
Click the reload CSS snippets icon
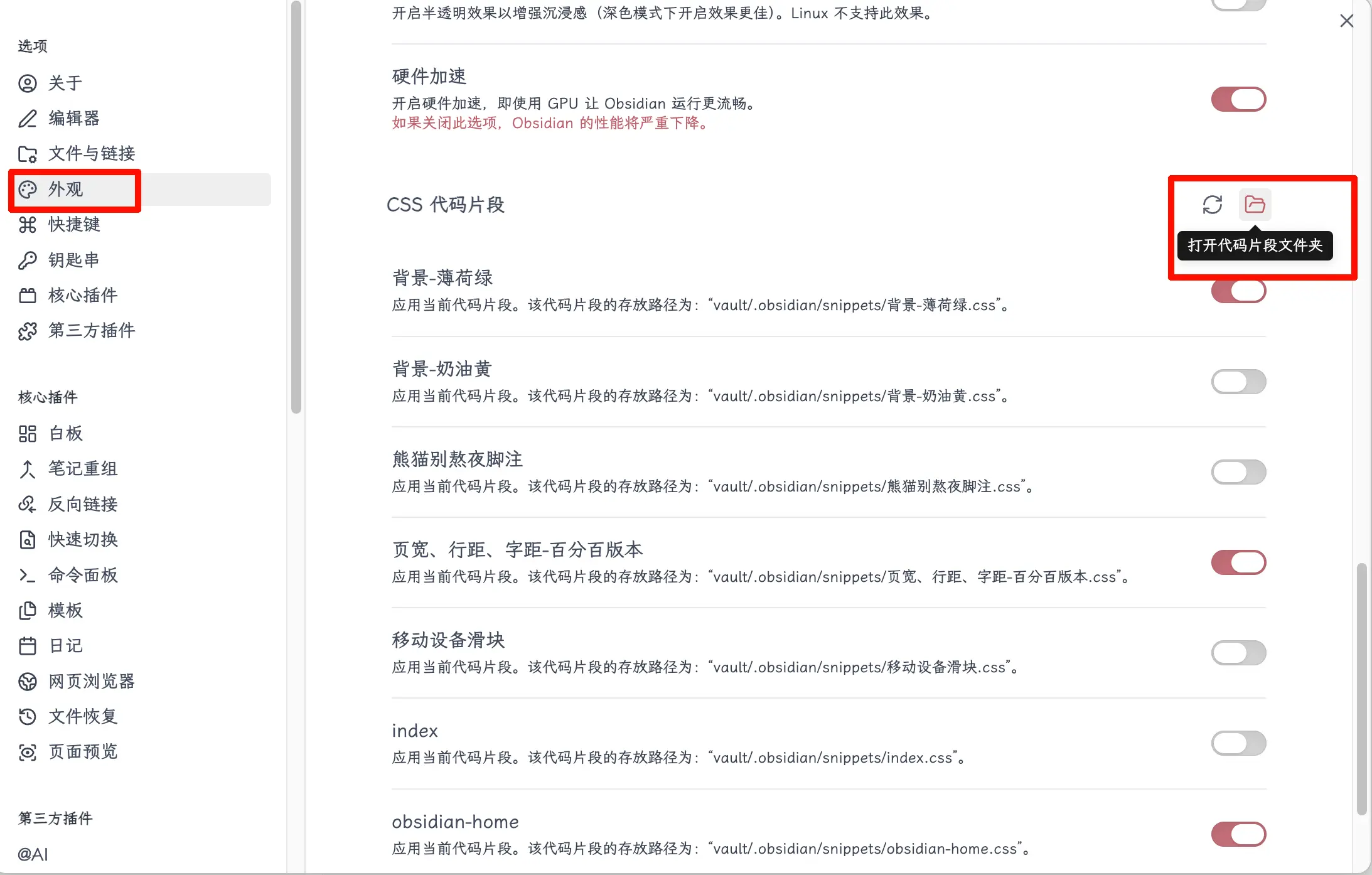click(1212, 205)
